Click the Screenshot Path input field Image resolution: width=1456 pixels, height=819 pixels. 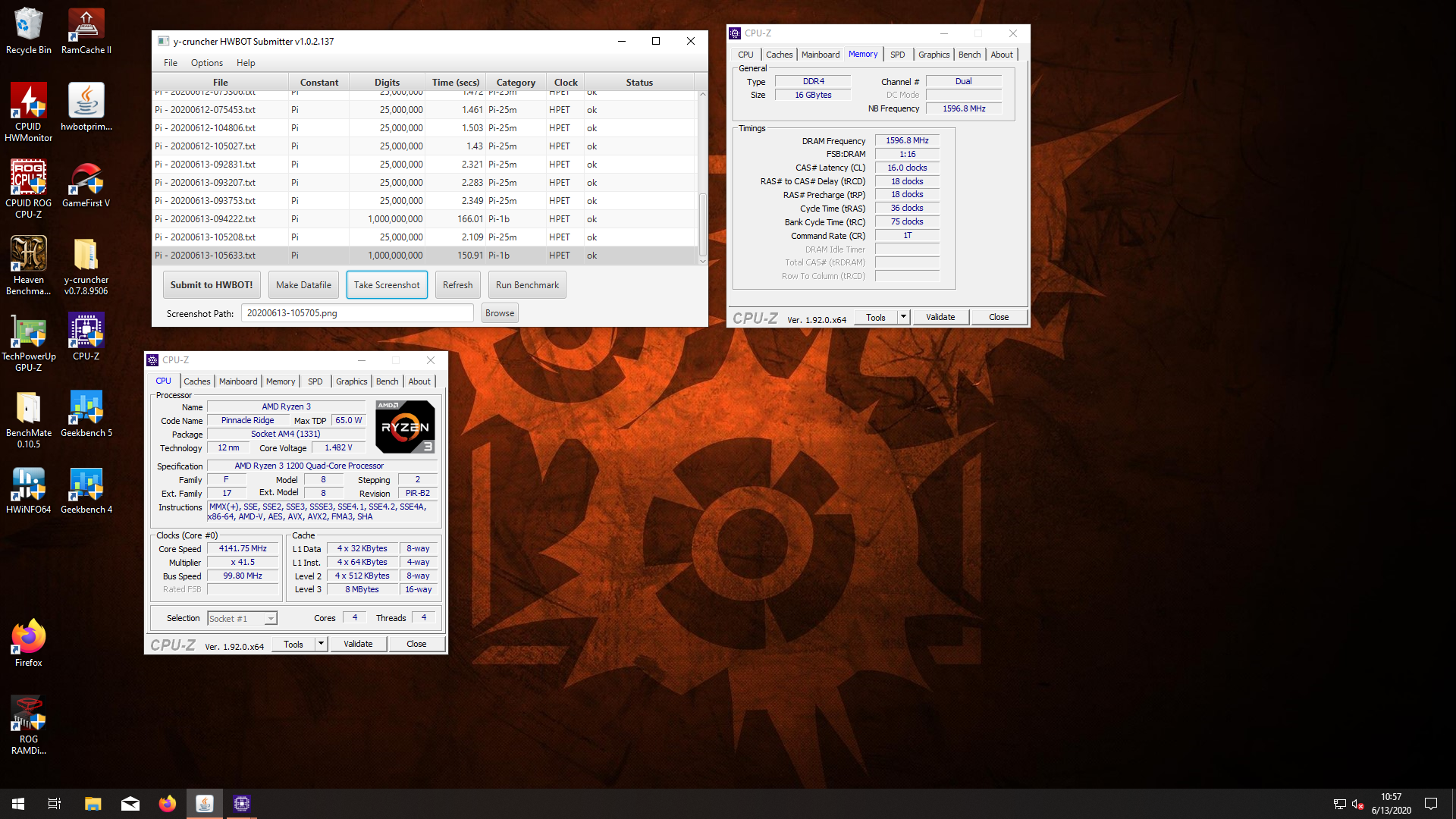tap(357, 313)
